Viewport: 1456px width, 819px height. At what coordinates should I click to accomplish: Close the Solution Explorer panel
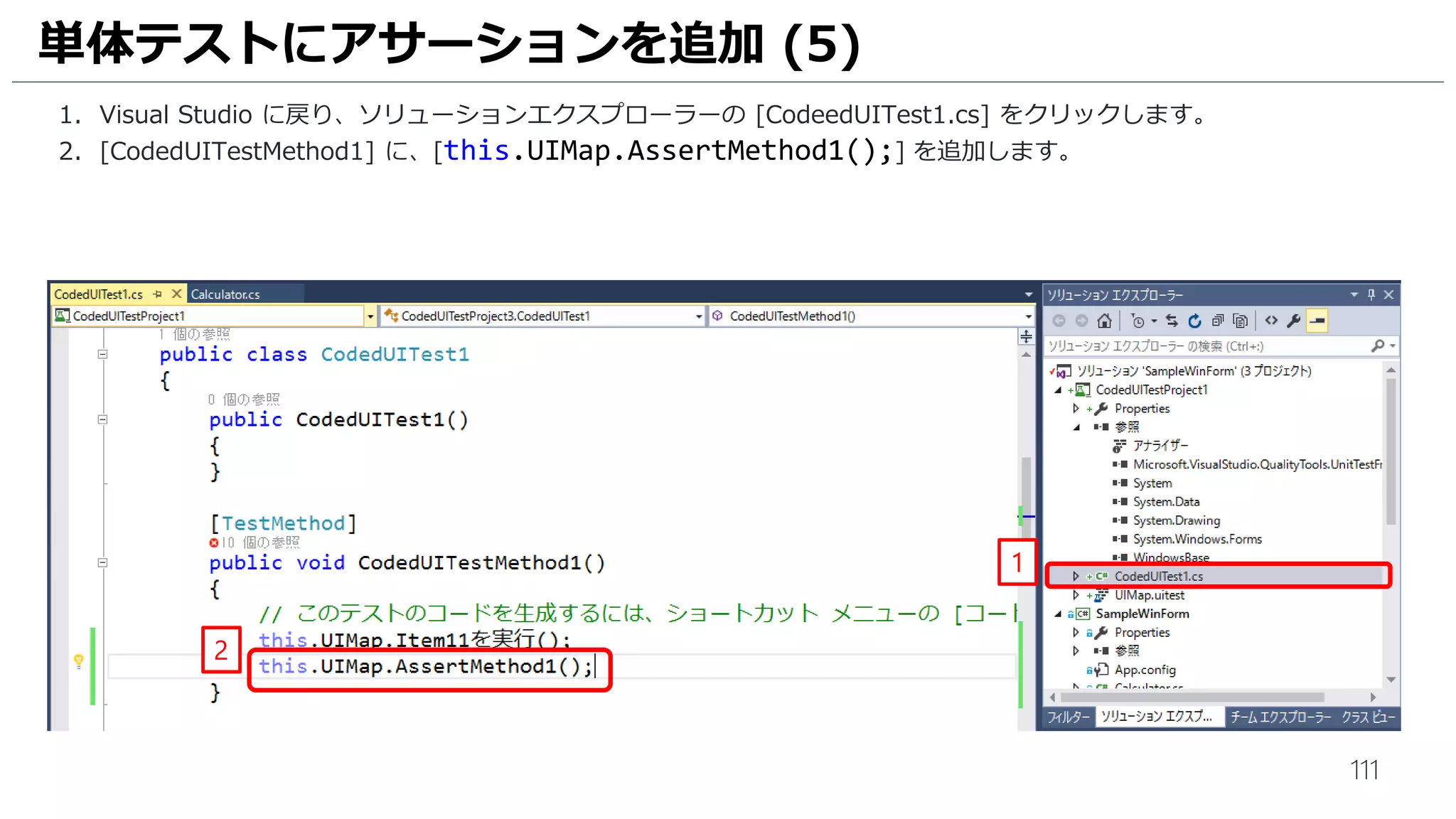[1388, 294]
